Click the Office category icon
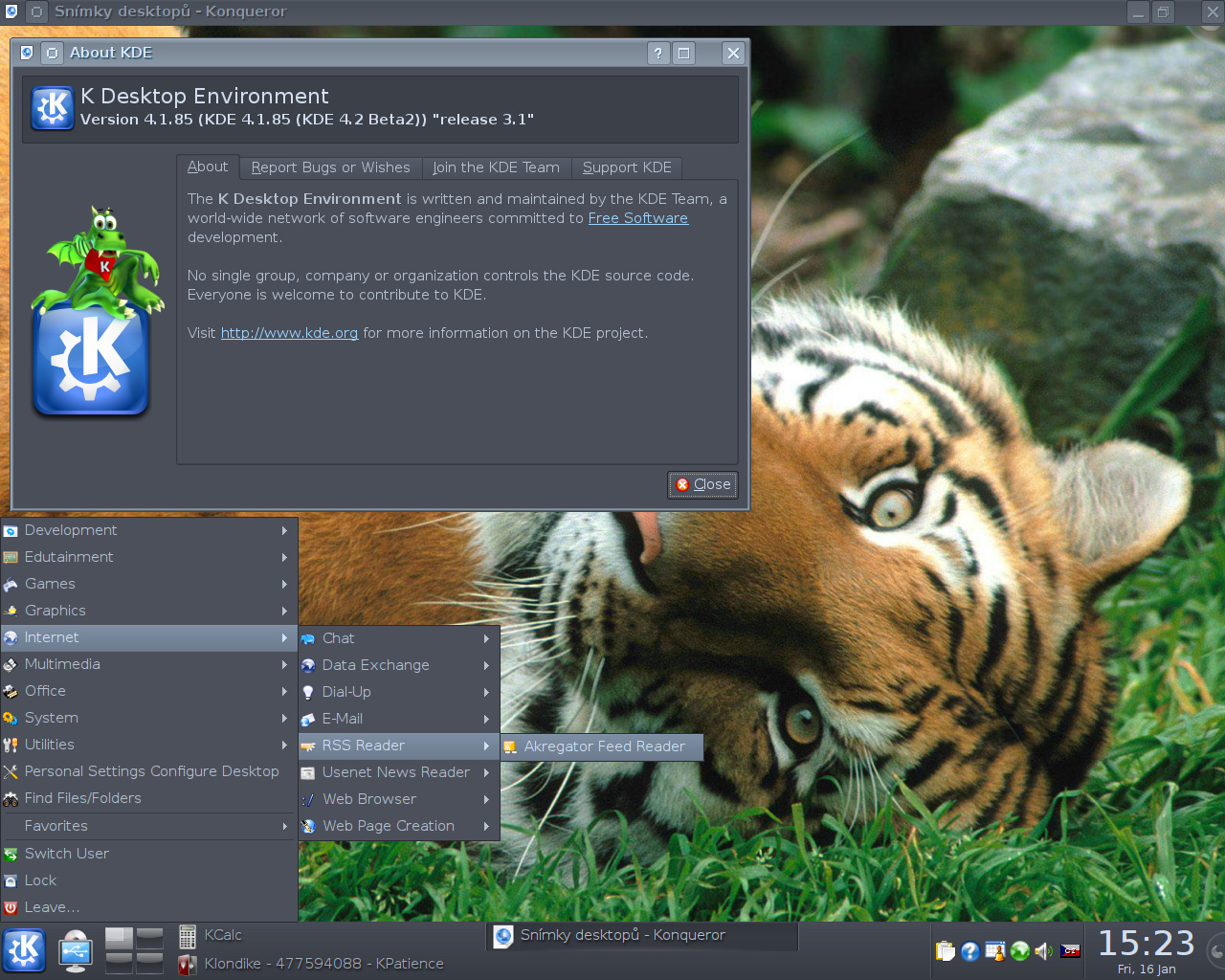 point(11,691)
